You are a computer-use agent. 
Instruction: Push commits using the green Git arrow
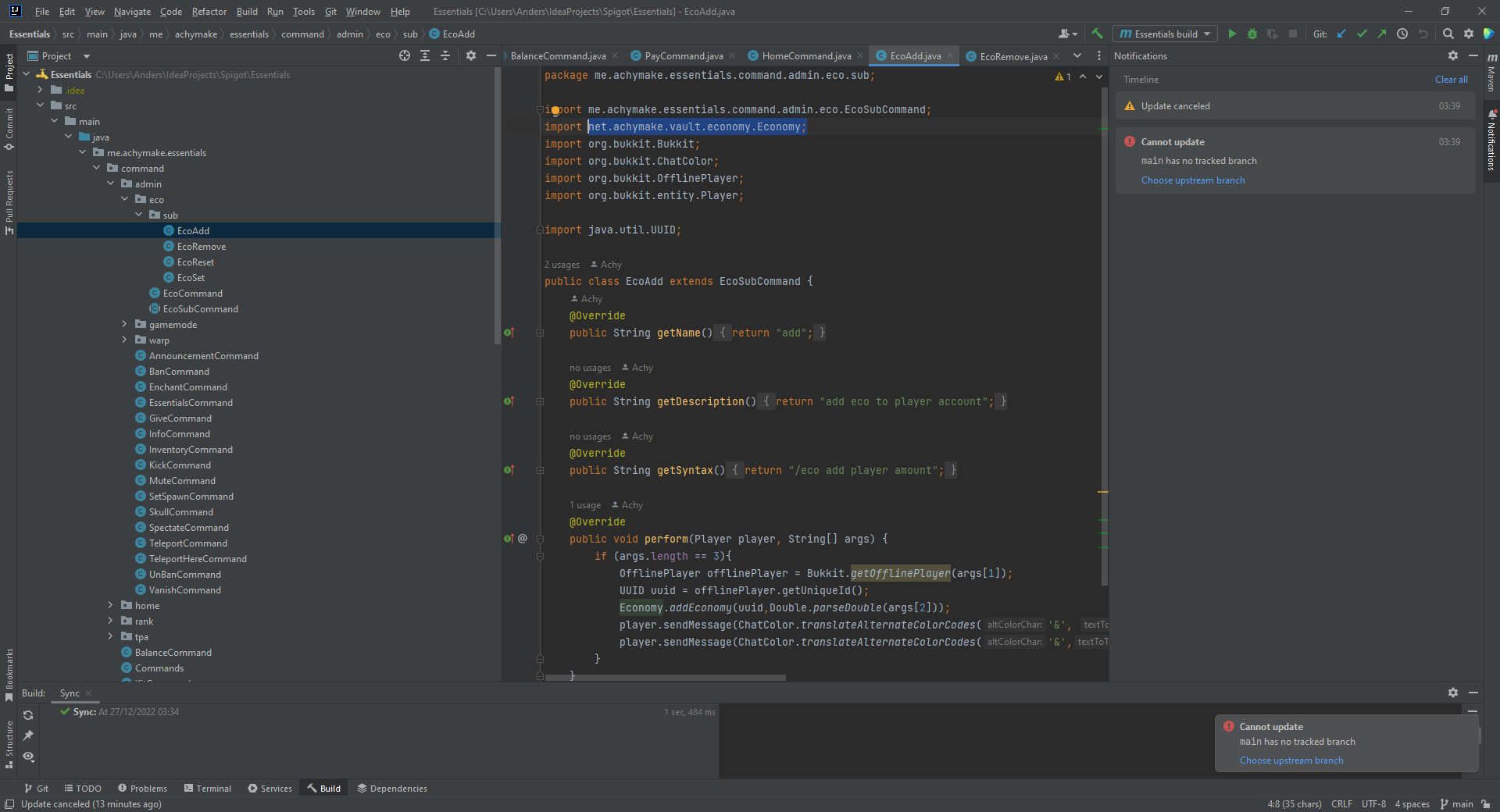coord(1382,34)
